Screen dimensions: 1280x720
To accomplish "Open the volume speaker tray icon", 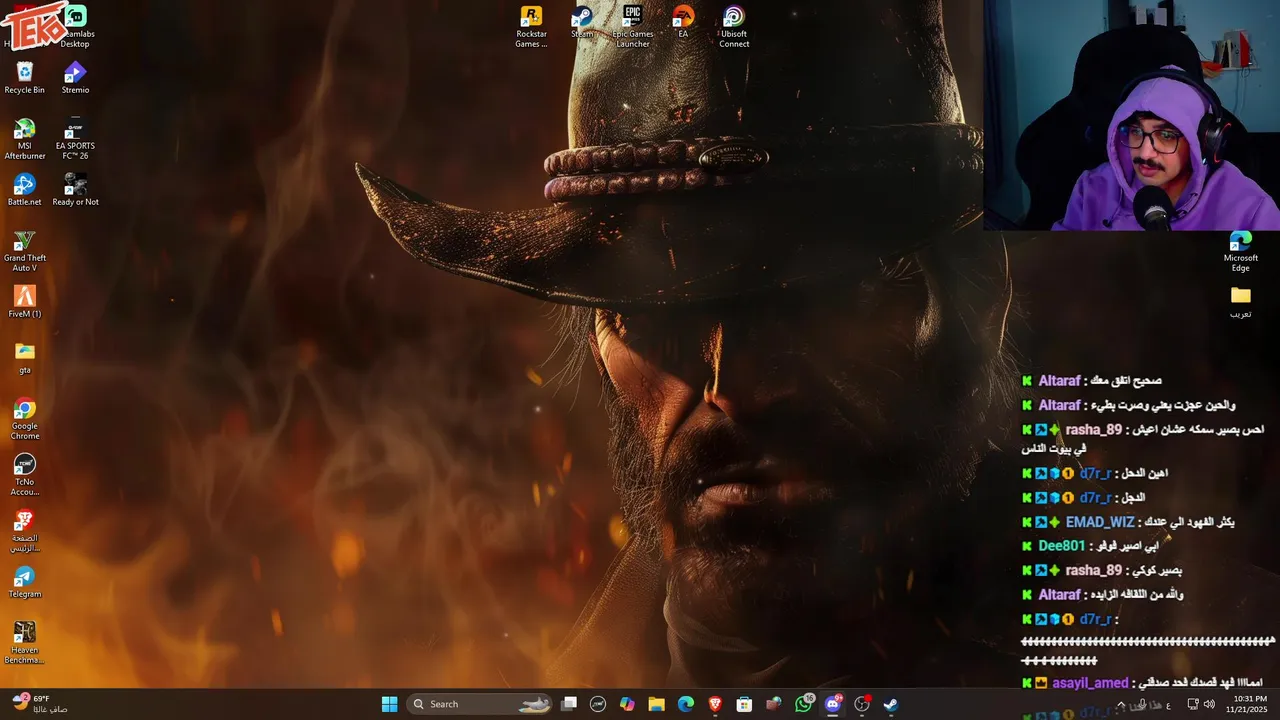I will pyautogui.click(x=1209, y=704).
